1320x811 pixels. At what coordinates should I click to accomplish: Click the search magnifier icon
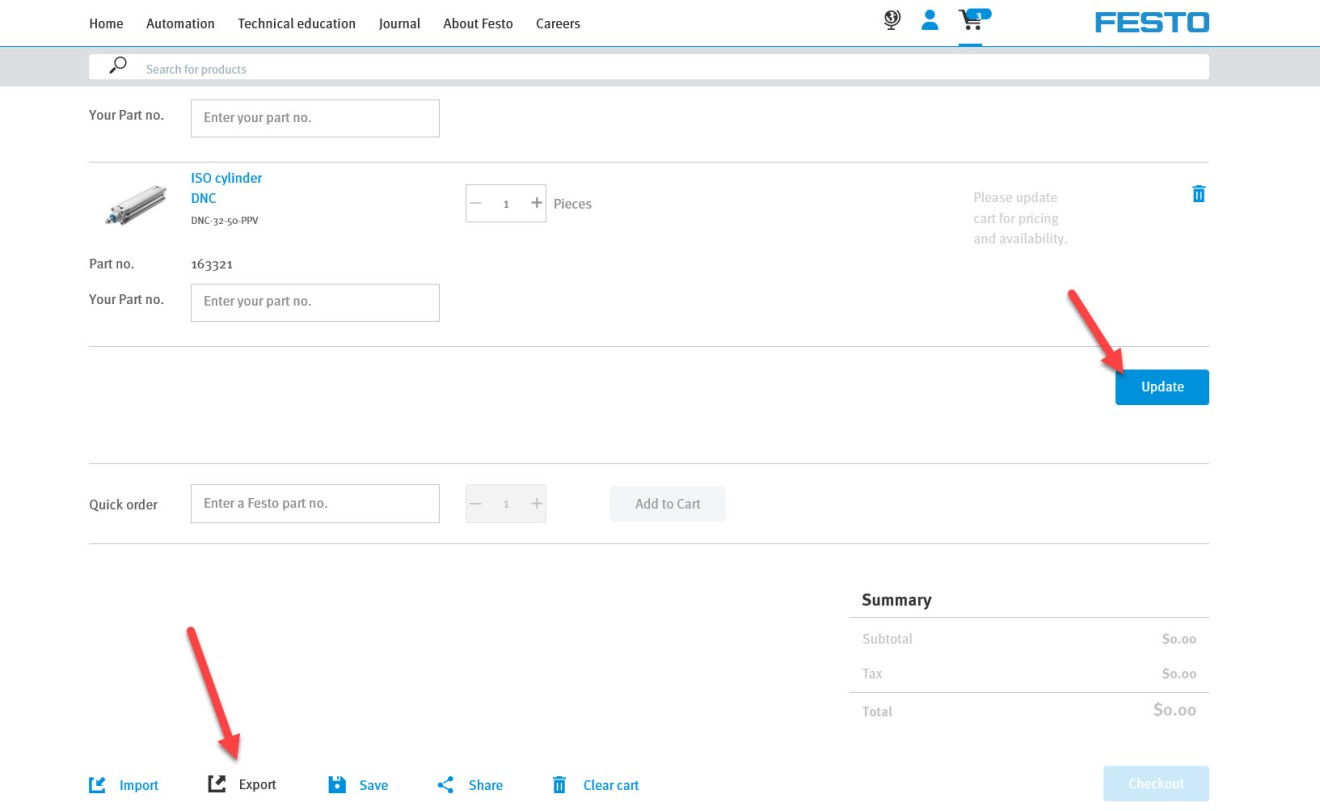pos(118,66)
